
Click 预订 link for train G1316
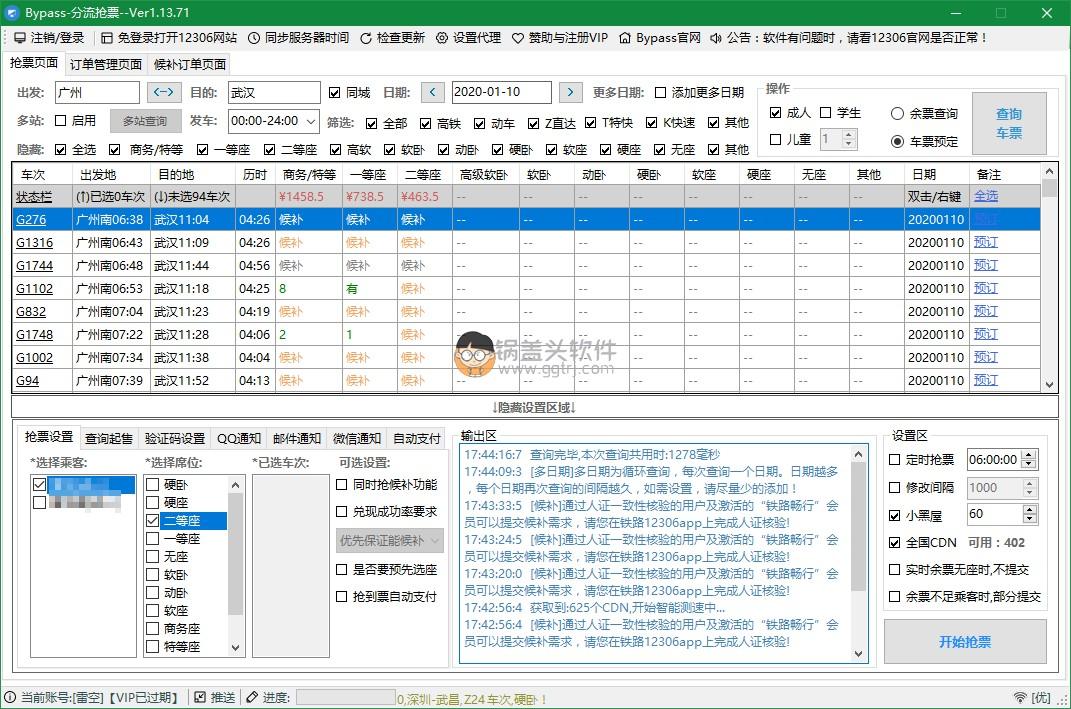tap(986, 242)
